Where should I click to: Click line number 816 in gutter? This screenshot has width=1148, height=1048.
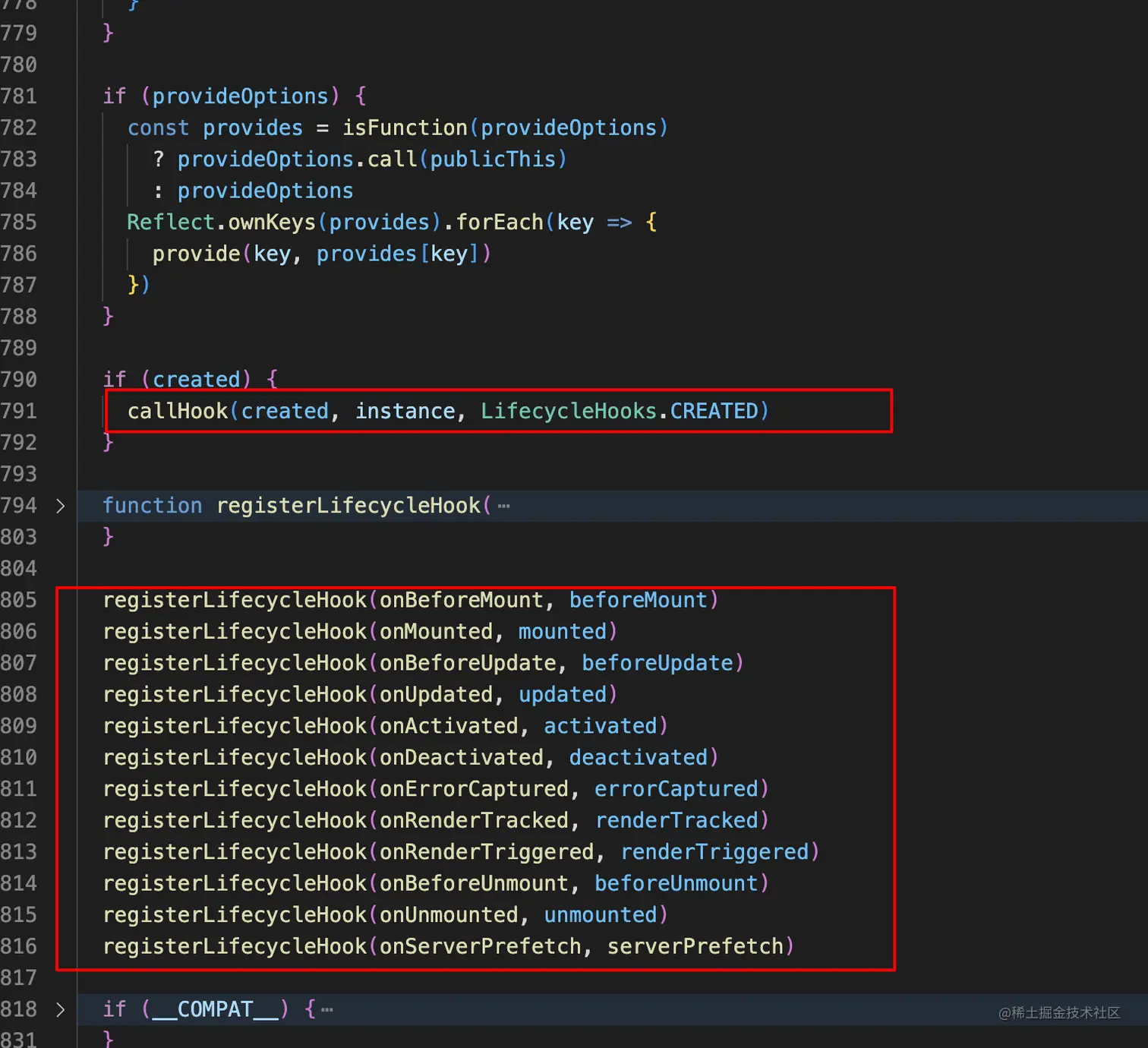click(19, 946)
